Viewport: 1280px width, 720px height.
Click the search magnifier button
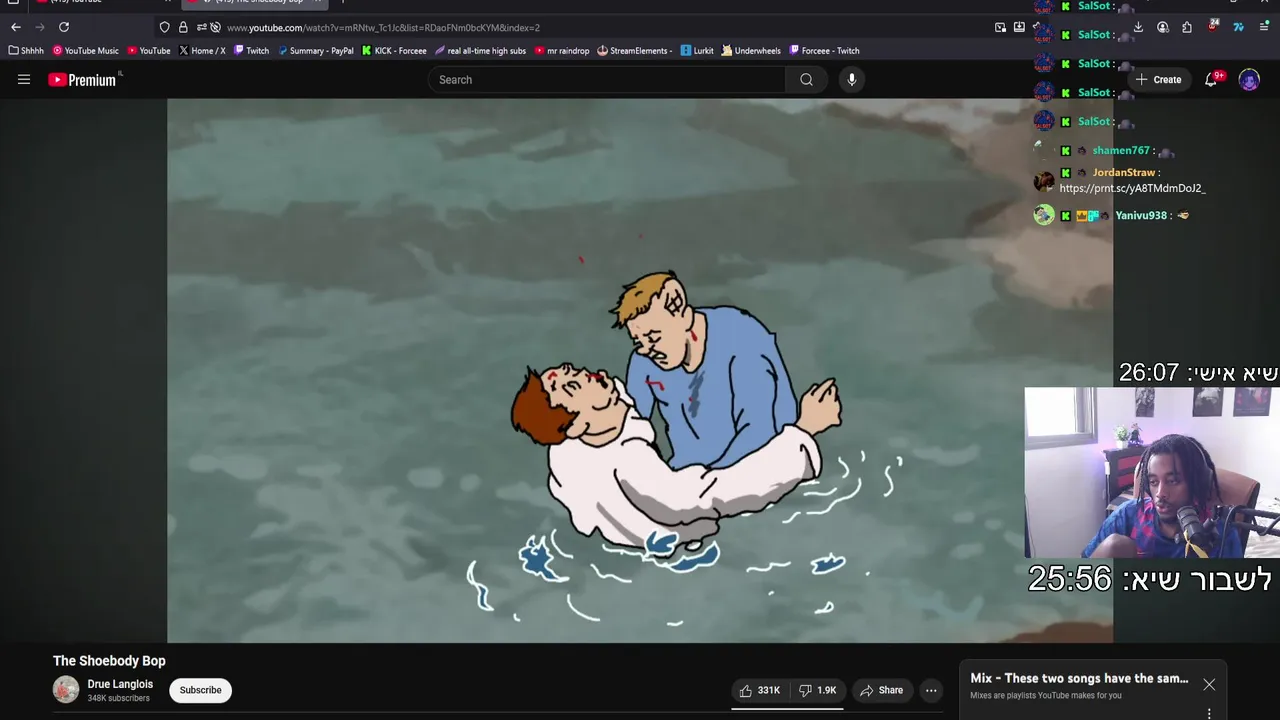coord(806,80)
